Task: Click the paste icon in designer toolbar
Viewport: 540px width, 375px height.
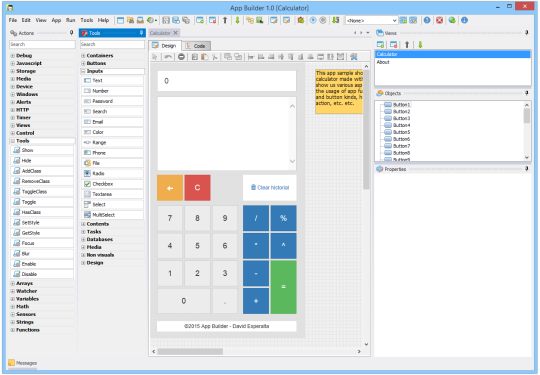Action: tap(205, 57)
